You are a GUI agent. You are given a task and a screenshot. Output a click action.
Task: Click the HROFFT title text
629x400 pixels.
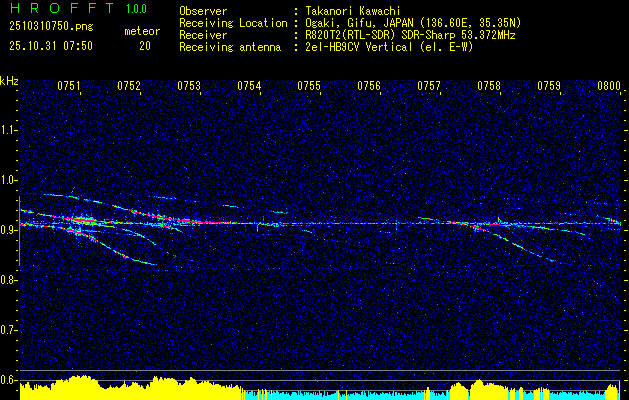click(62, 8)
